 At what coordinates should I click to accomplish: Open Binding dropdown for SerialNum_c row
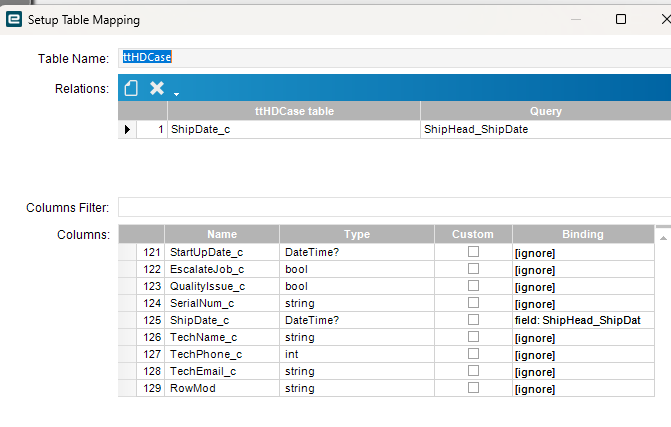click(583, 303)
